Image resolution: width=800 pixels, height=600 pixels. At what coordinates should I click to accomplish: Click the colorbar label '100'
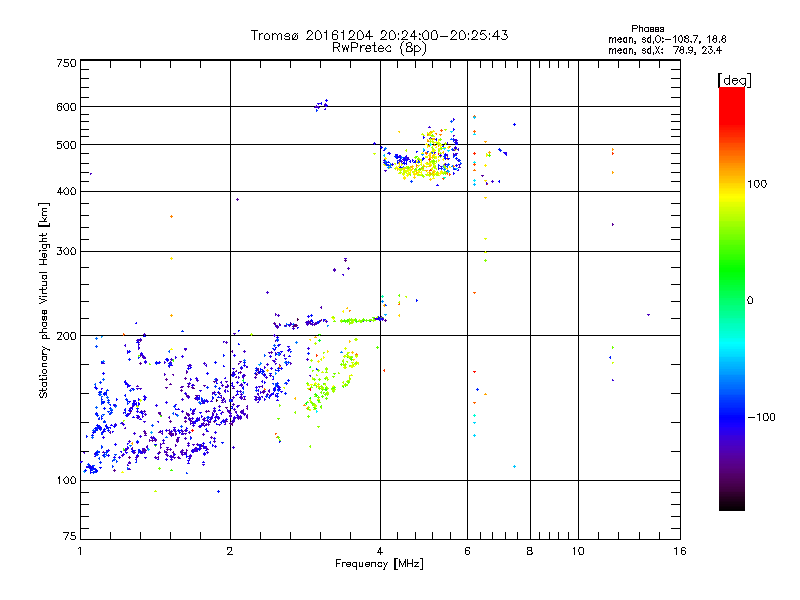coord(757,184)
